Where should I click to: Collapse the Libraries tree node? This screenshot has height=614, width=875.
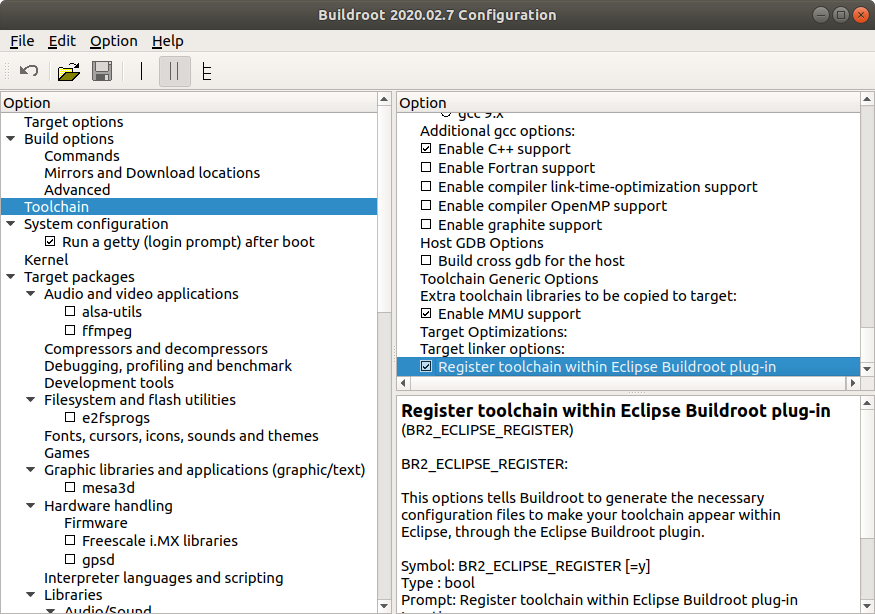(31, 595)
